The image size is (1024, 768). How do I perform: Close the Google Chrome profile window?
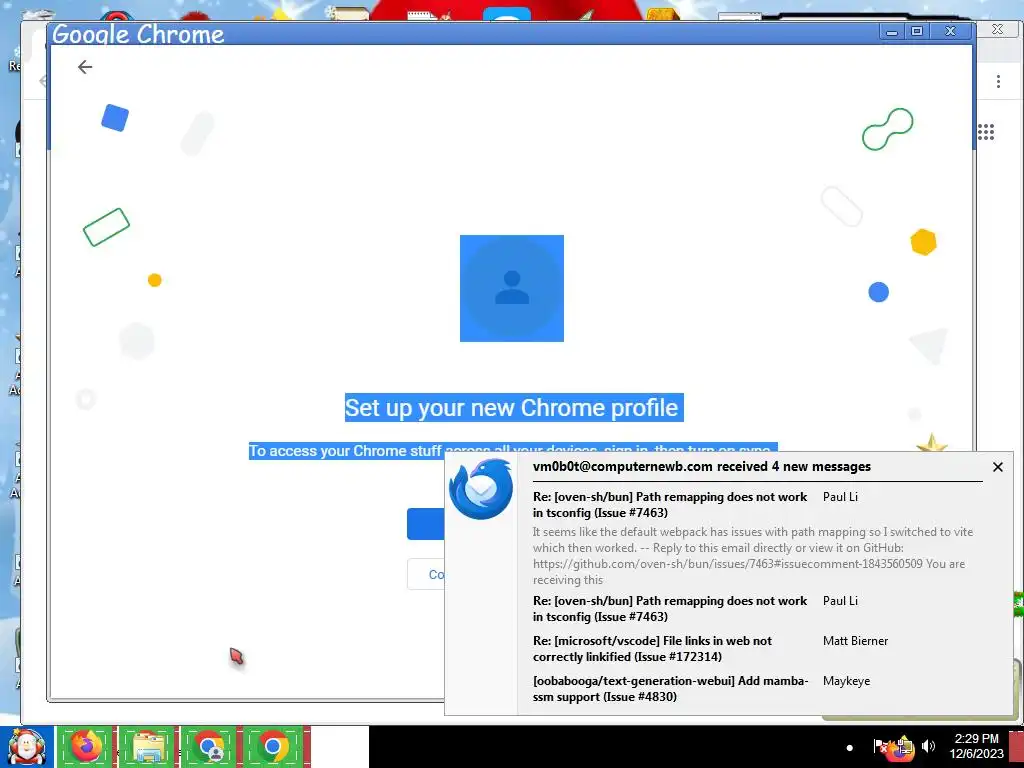point(951,31)
